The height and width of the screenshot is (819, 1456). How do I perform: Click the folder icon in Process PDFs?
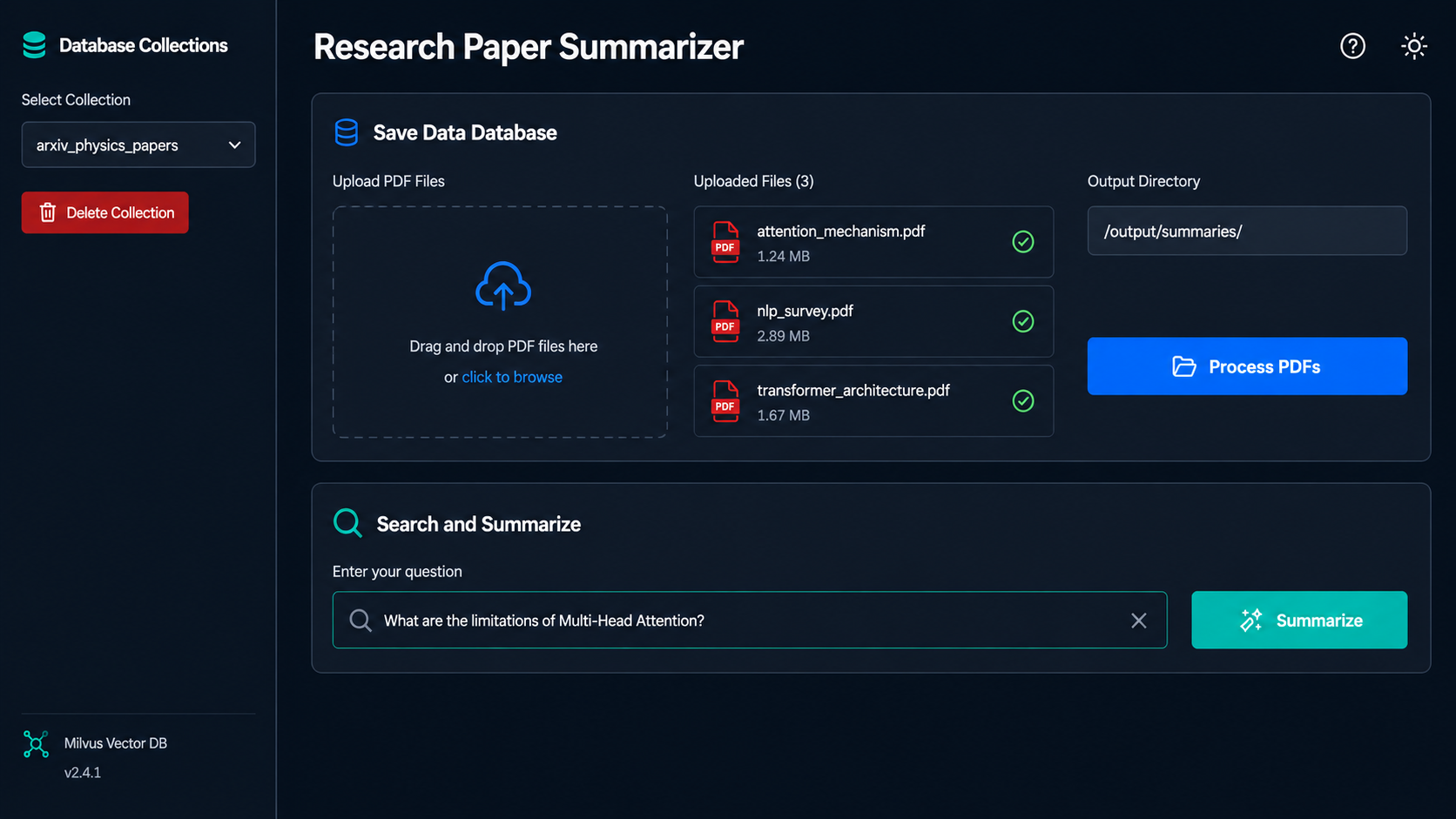click(1184, 366)
